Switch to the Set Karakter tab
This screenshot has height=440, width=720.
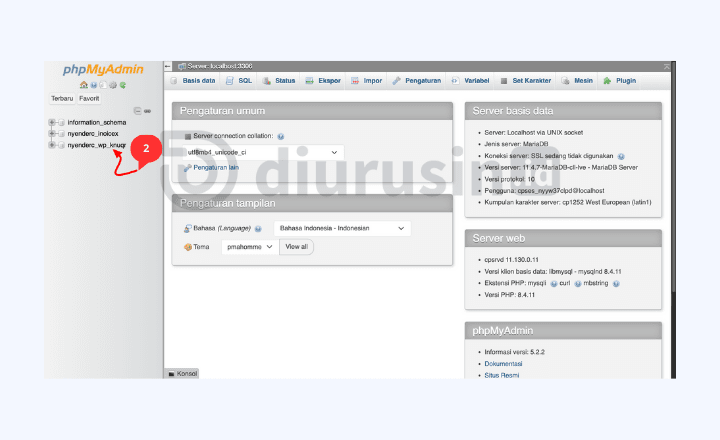[526, 81]
